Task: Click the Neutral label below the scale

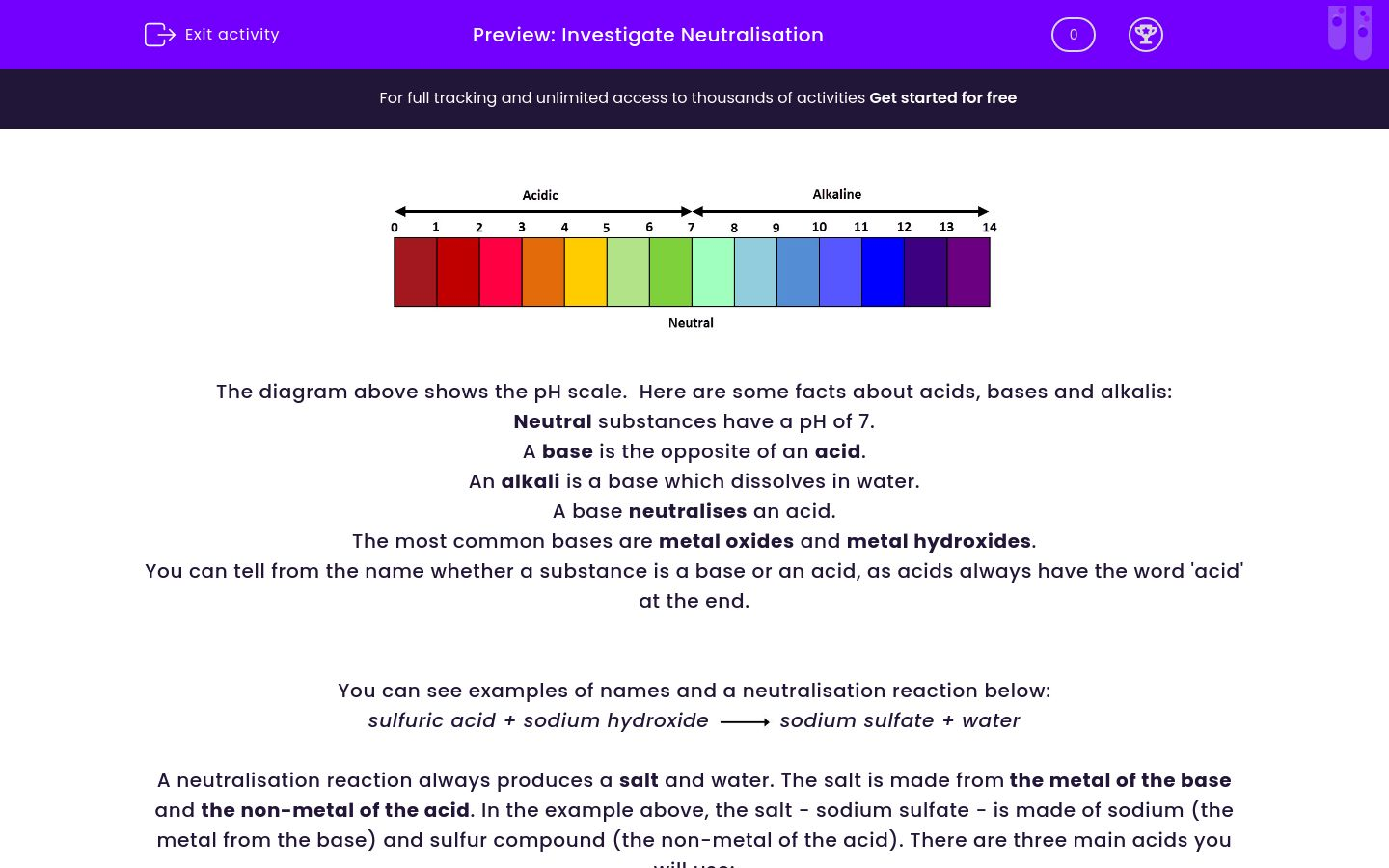Action: [691, 322]
